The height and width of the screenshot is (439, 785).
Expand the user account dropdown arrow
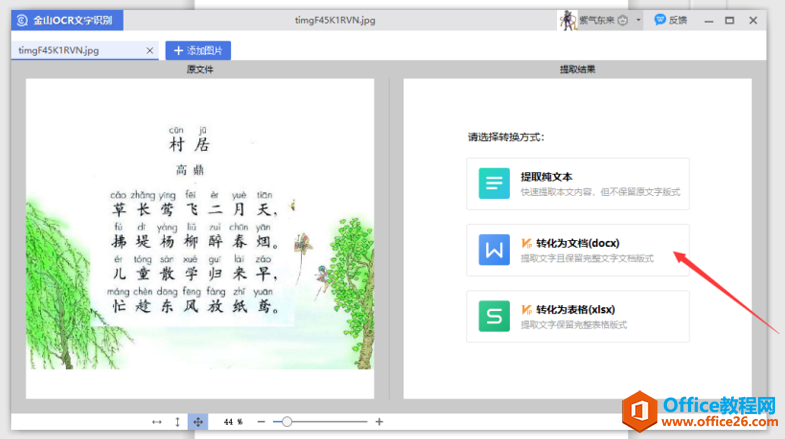pos(638,21)
